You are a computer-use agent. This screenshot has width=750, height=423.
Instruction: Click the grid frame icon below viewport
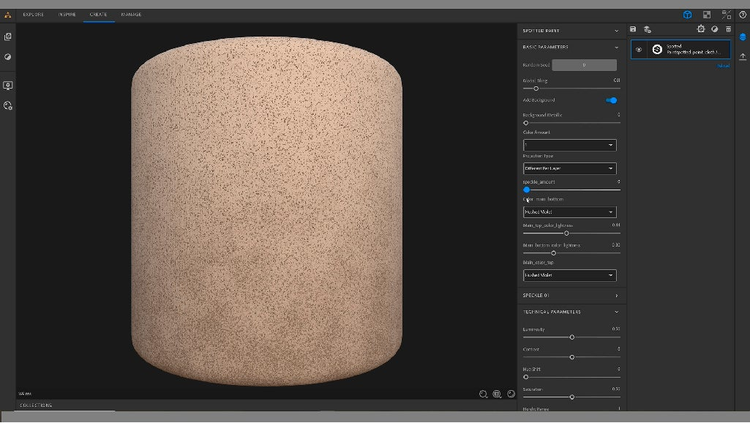pos(497,394)
